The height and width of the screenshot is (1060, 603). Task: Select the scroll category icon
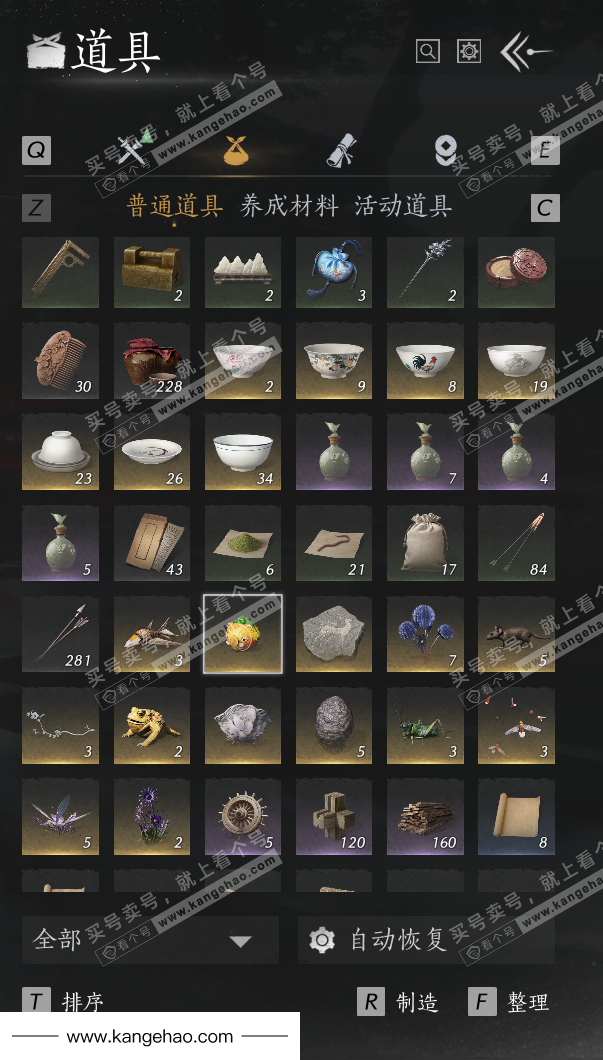[x=341, y=150]
